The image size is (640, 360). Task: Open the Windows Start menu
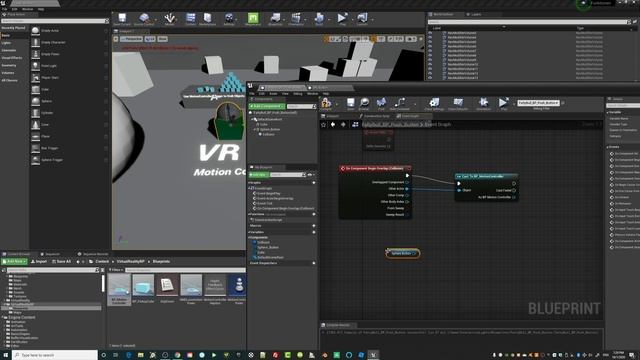pos(6,355)
